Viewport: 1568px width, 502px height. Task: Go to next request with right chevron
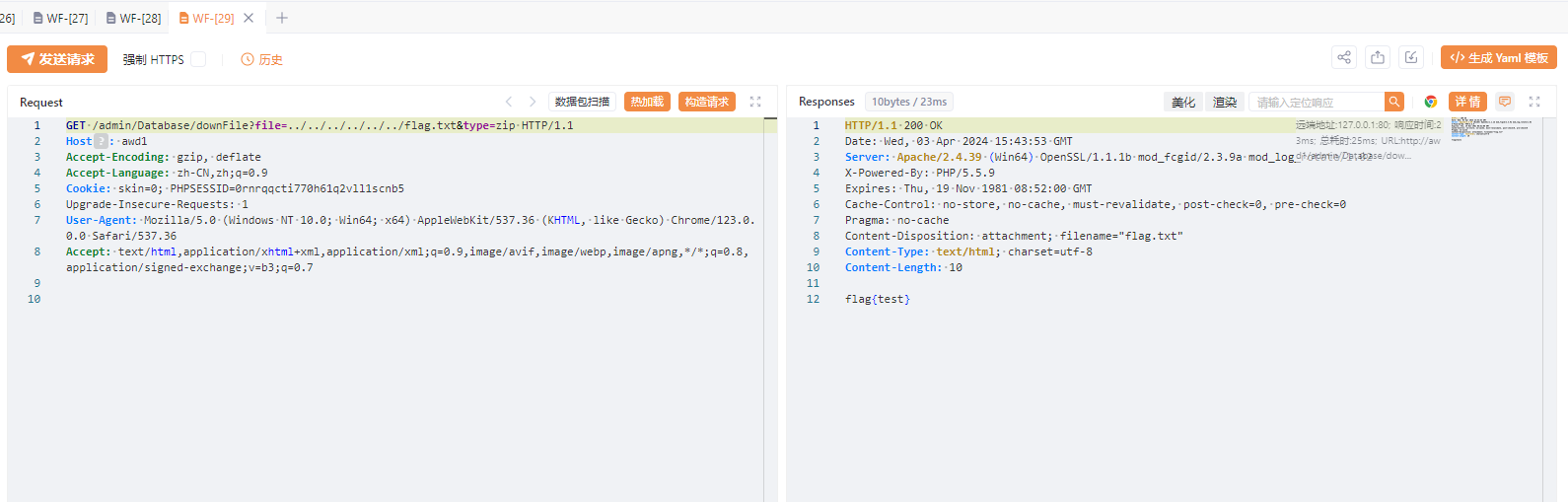point(533,102)
